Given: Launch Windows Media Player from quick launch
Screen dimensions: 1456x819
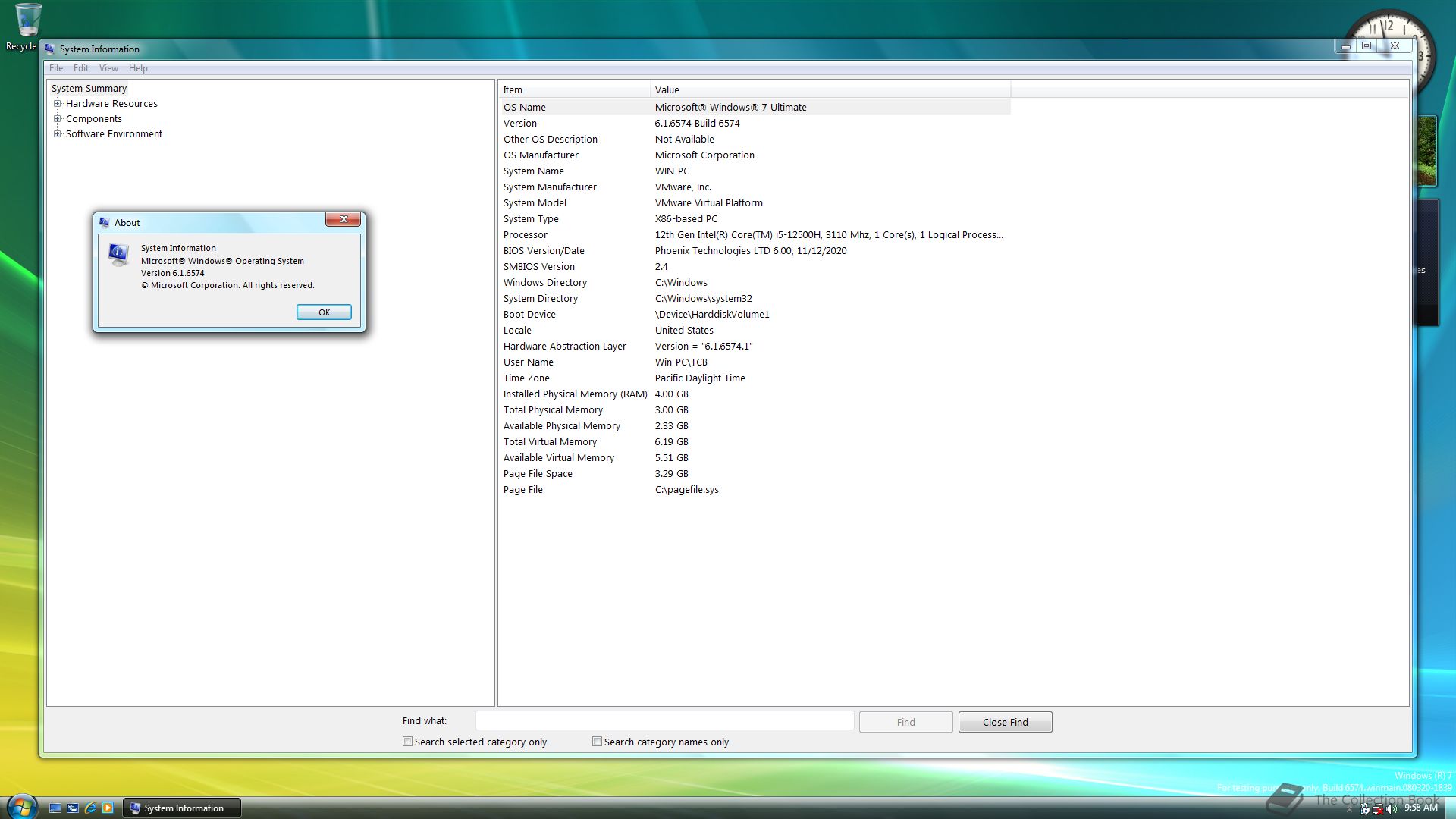Looking at the screenshot, I should (x=108, y=808).
